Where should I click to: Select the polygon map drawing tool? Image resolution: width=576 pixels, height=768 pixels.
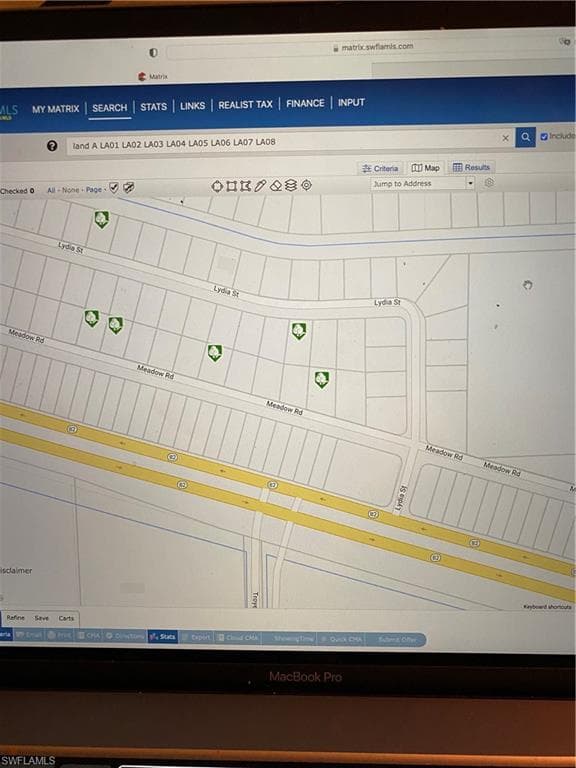pos(246,186)
